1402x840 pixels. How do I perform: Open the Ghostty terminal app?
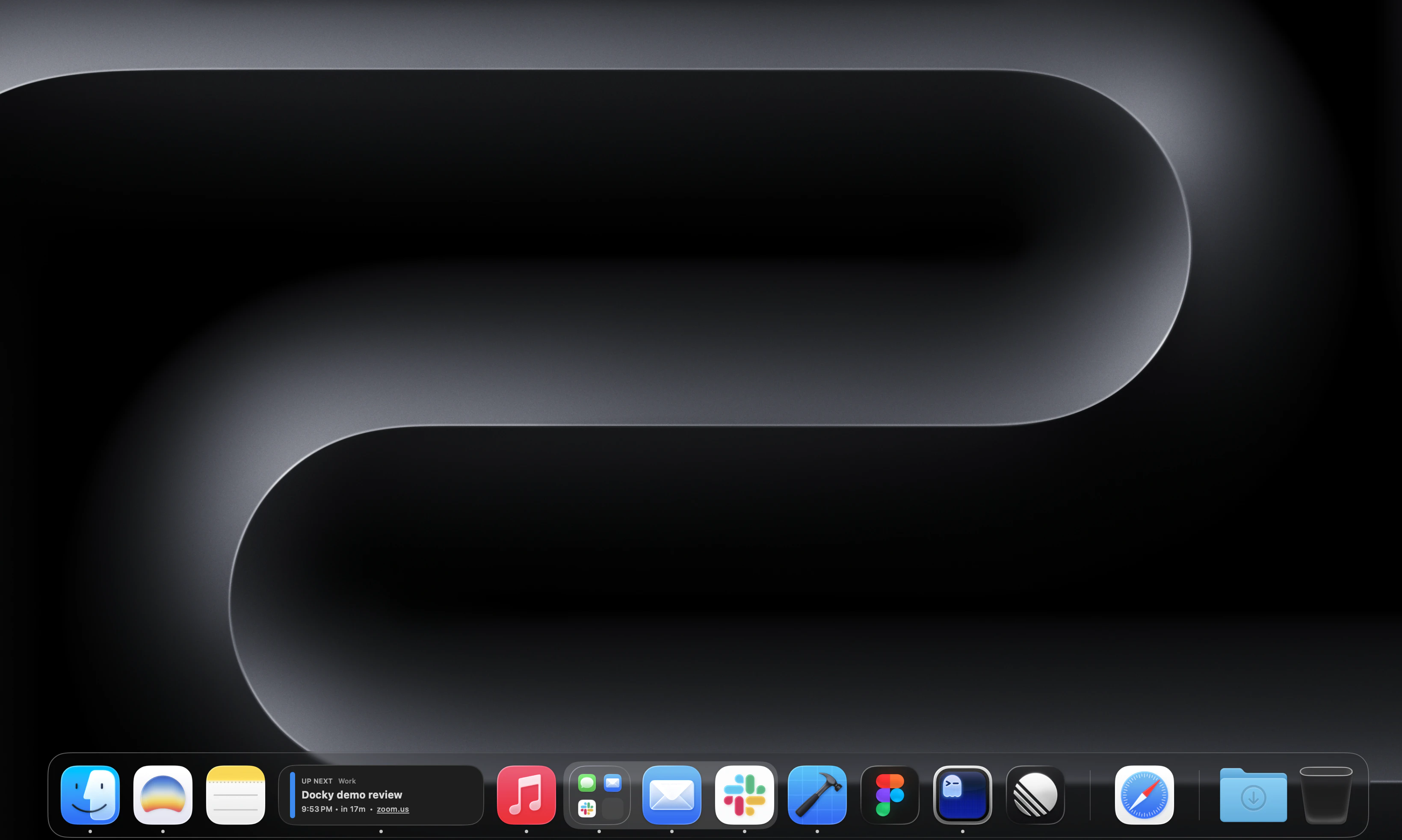click(963, 795)
